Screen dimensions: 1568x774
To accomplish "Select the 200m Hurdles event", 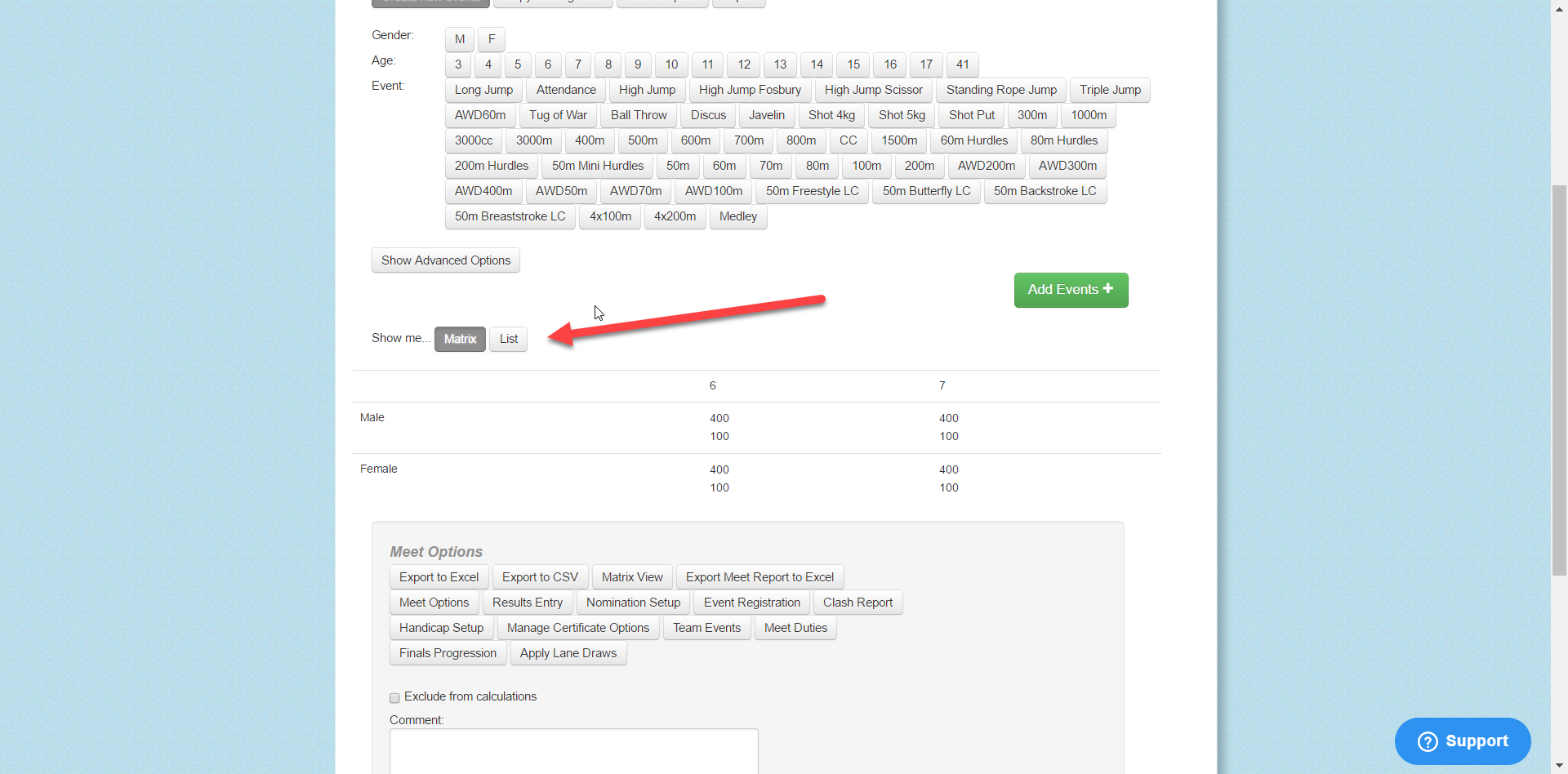I will point(492,166).
